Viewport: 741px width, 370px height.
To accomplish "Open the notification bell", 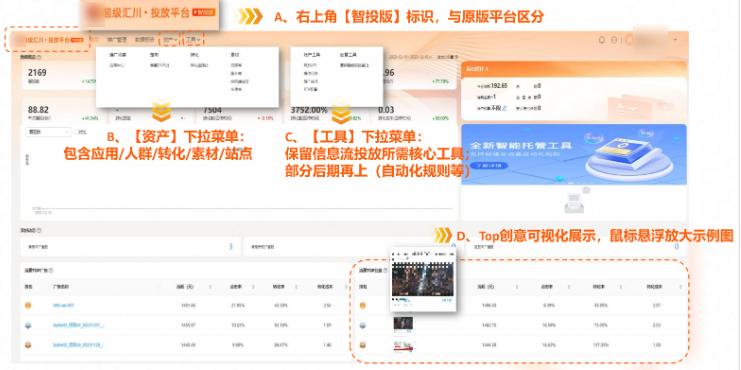I will click(x=602, y=40).
